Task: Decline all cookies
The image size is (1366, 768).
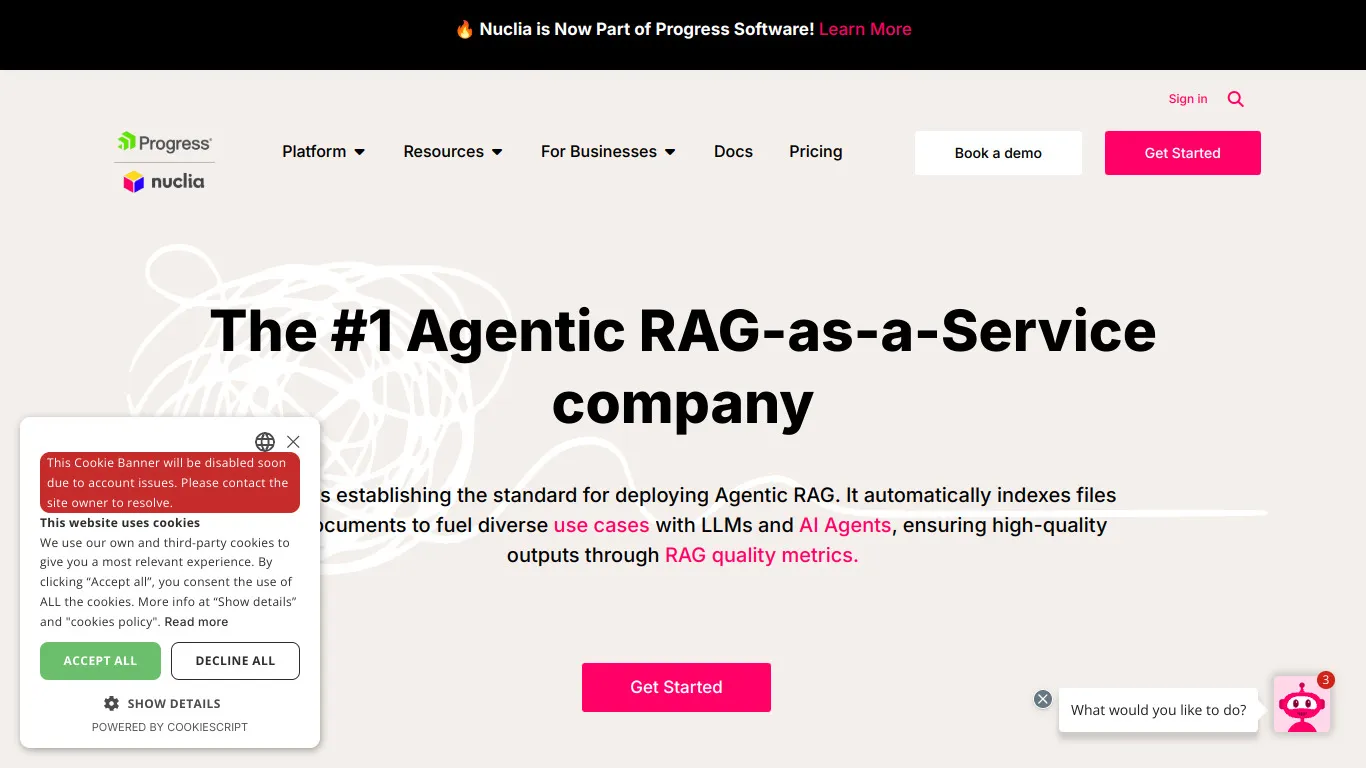Action: pyautogui.click(x=235, y=661)
